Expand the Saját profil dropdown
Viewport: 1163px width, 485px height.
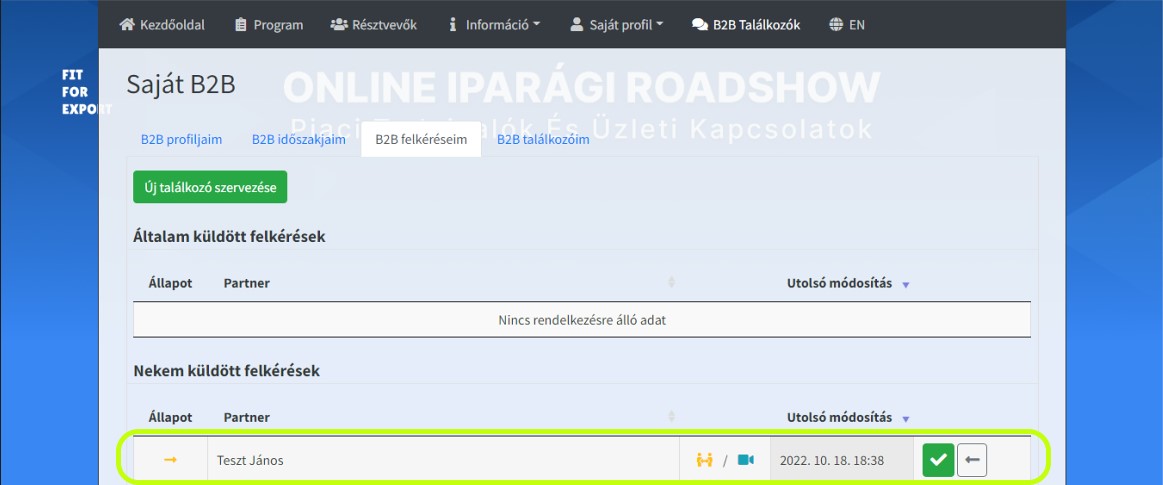tap(616, 24)
